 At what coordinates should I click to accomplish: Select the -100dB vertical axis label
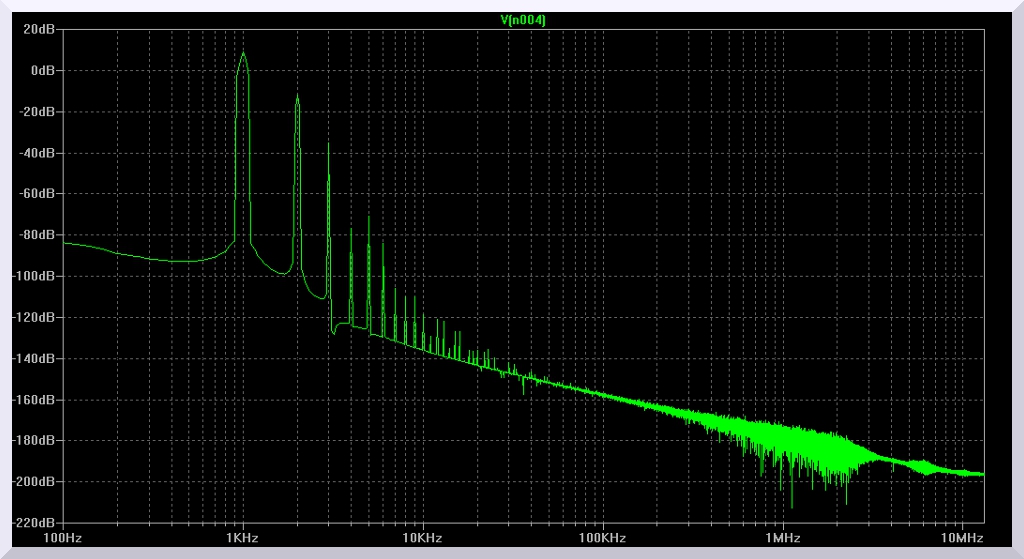36,276
